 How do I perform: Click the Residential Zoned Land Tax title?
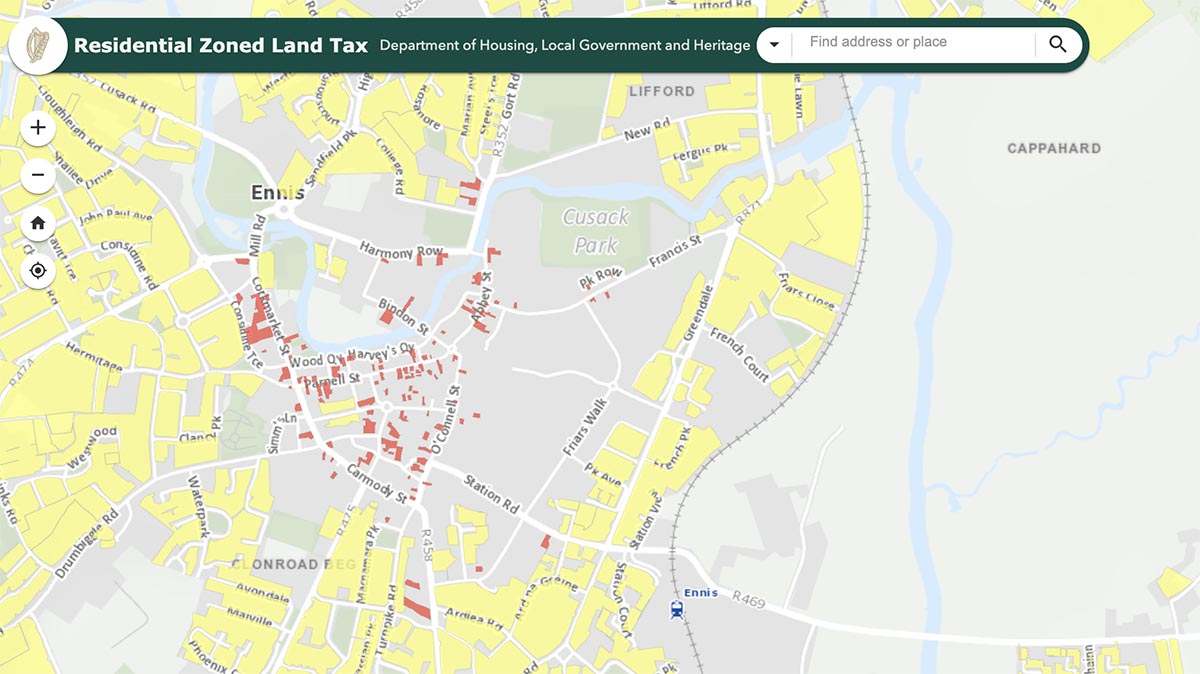tap(220, 45)
